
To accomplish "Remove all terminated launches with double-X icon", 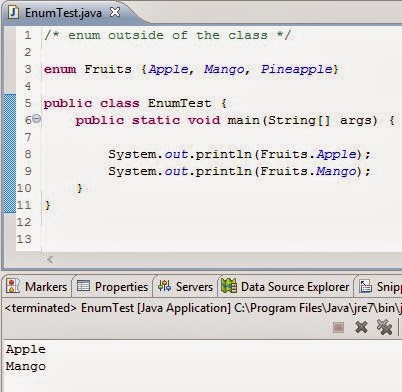I will 384,327.
